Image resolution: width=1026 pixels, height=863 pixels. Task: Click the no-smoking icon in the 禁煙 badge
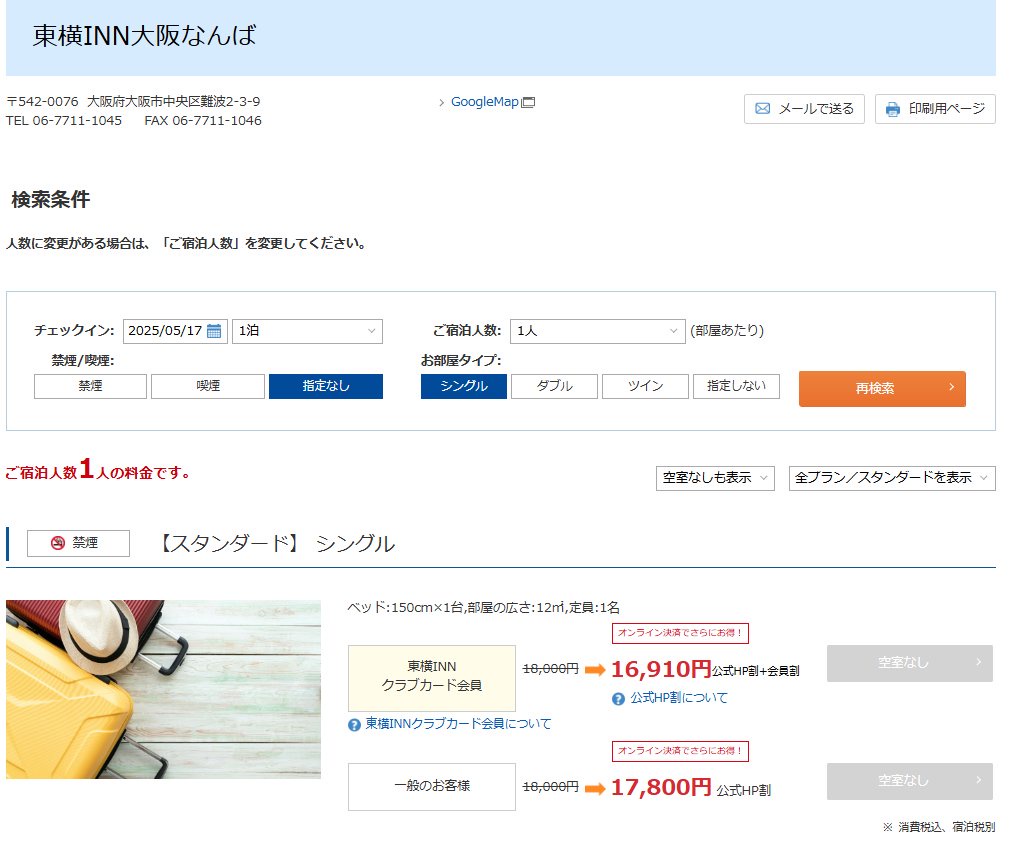(x=58, y=543)
